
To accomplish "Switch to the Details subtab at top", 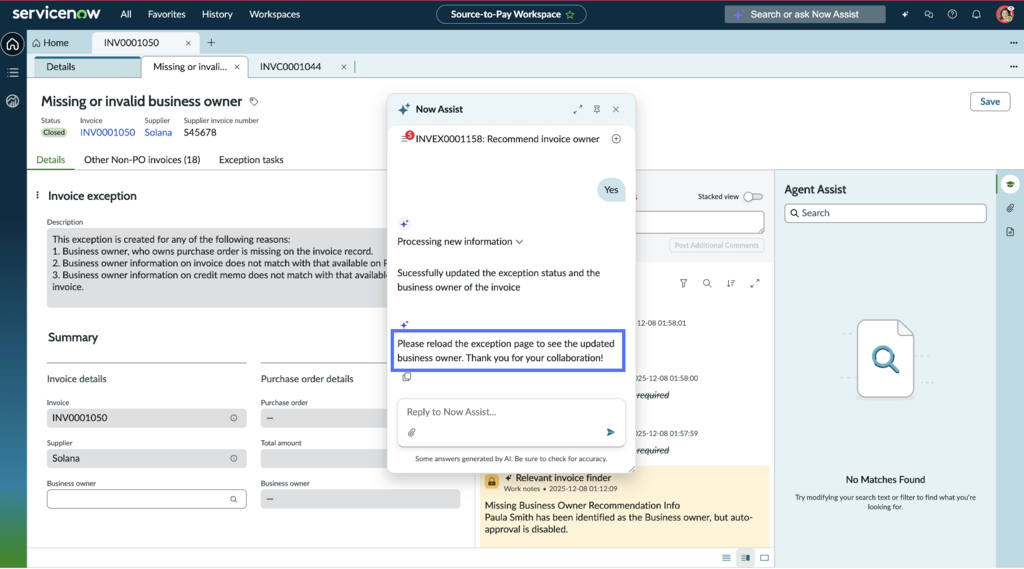I will point(88,67).
